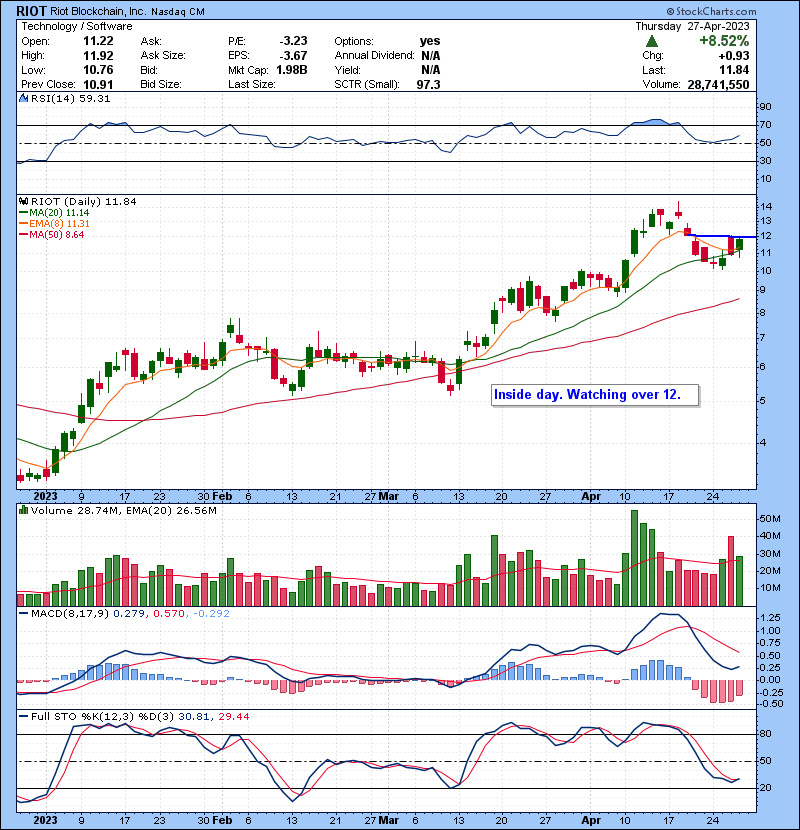Select the Low price 10.76
800x830 pixels.
(x=98, y=70)
